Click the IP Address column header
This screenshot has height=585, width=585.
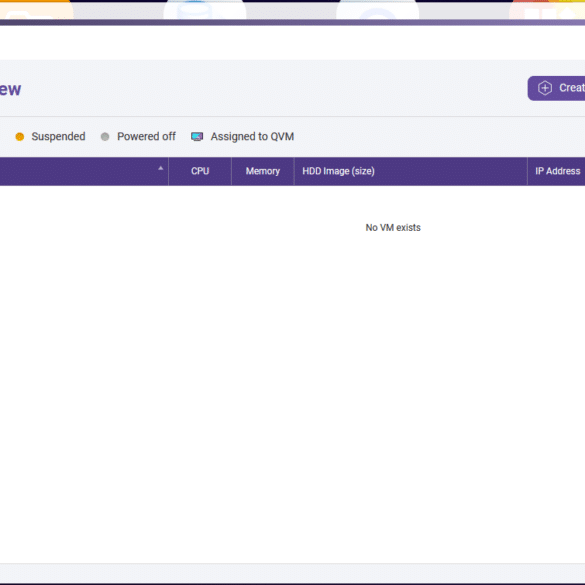click(556, 171)
